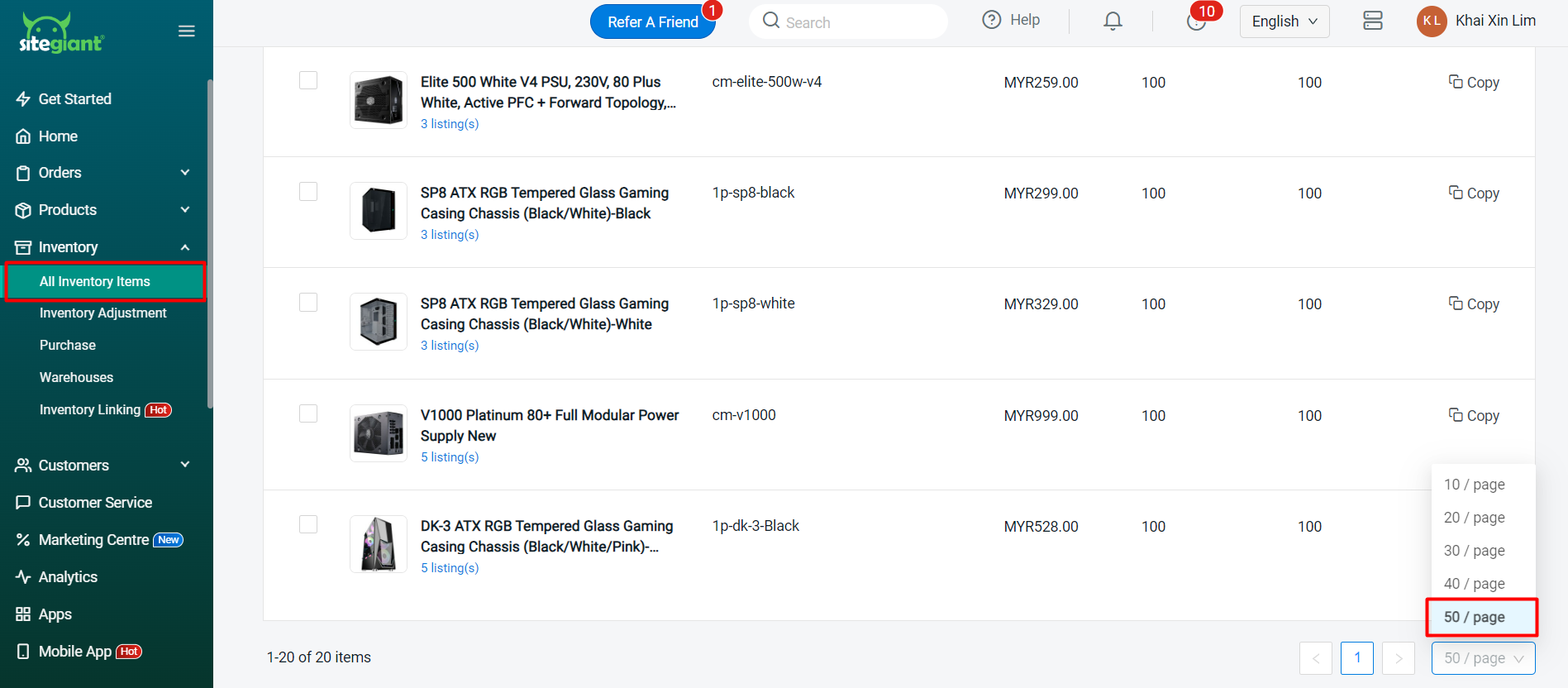Viewport: 1568px width, 688px height.
Task: Click the KL user avatar
Action: pos(1432,21)
